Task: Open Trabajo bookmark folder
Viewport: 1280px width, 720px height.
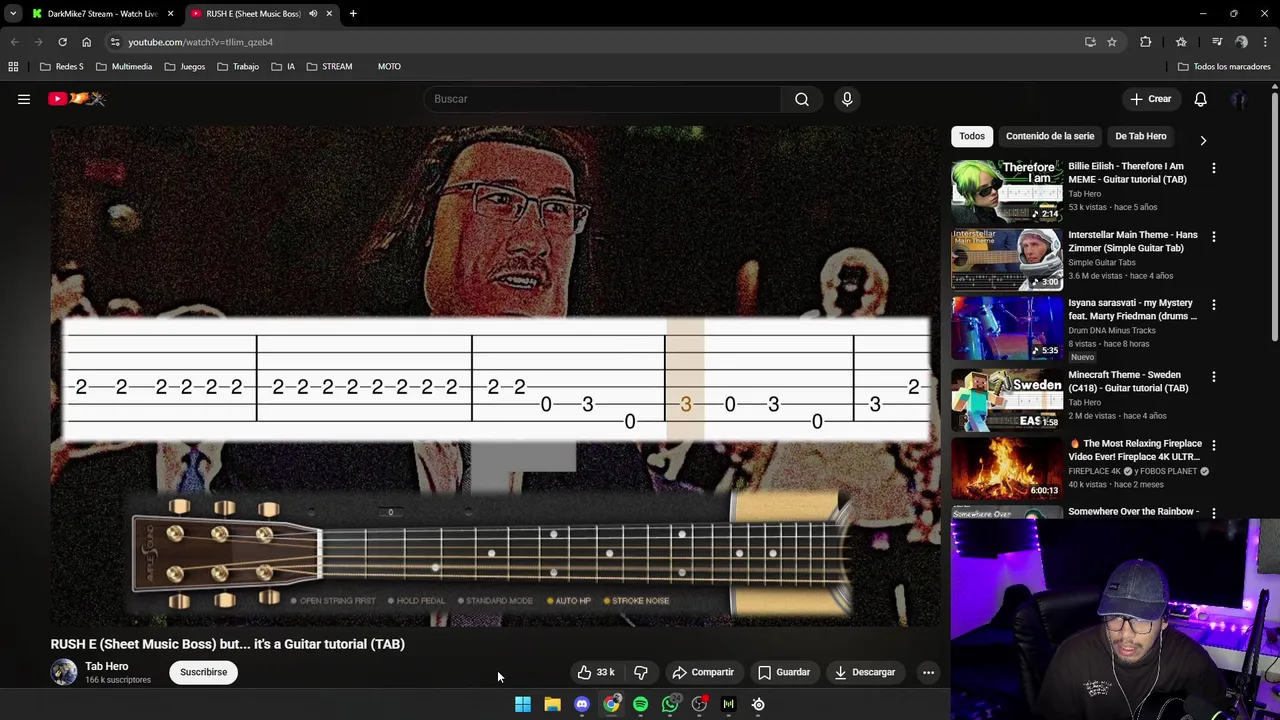Action: point(237,67)
